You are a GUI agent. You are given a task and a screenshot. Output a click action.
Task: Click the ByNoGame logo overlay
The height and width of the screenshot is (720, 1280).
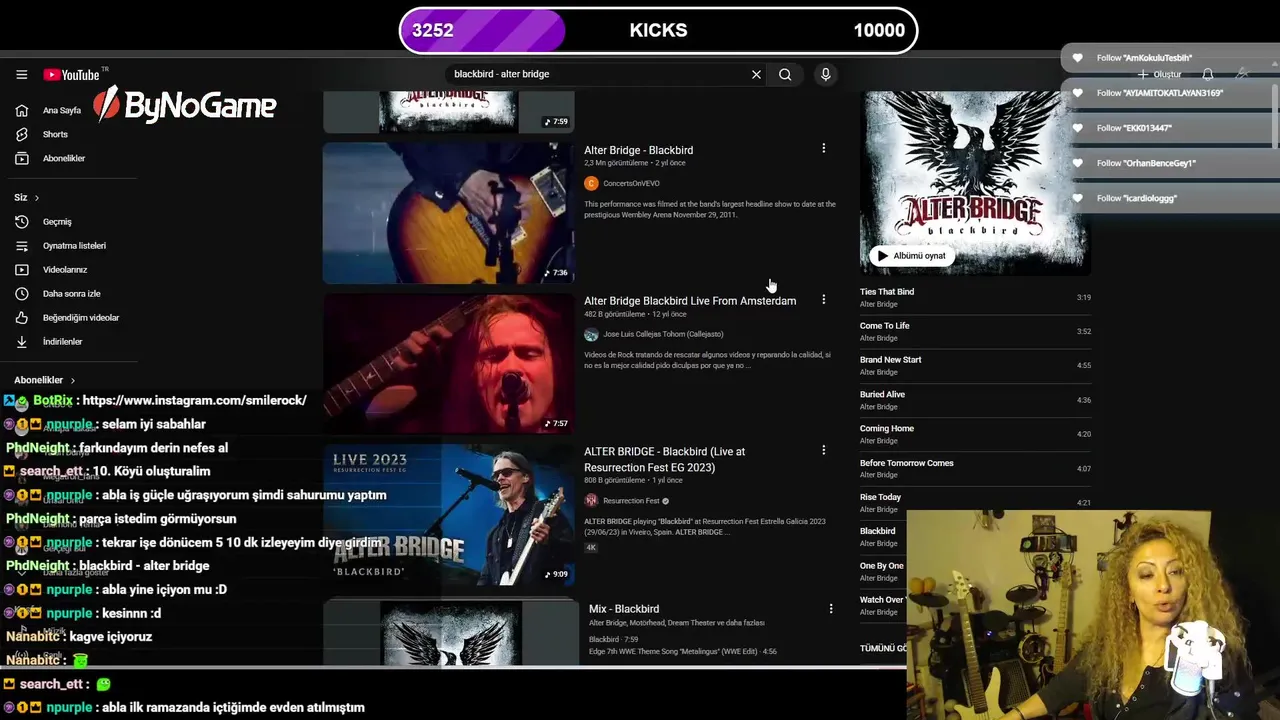pyautogui.click(x=185, y=105)
